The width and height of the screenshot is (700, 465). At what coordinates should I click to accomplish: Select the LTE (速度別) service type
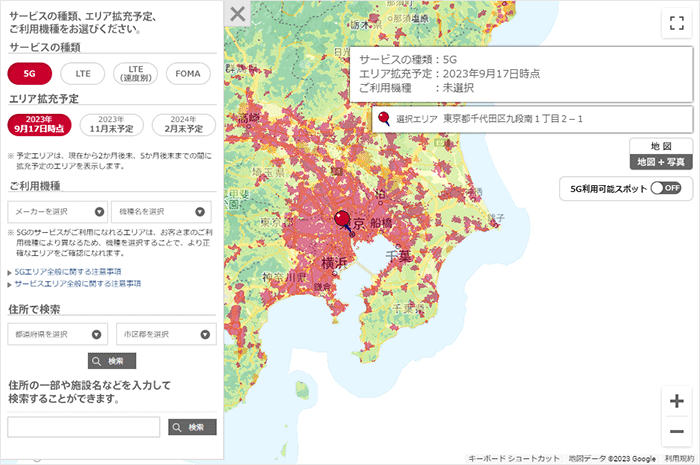[136, 74]
